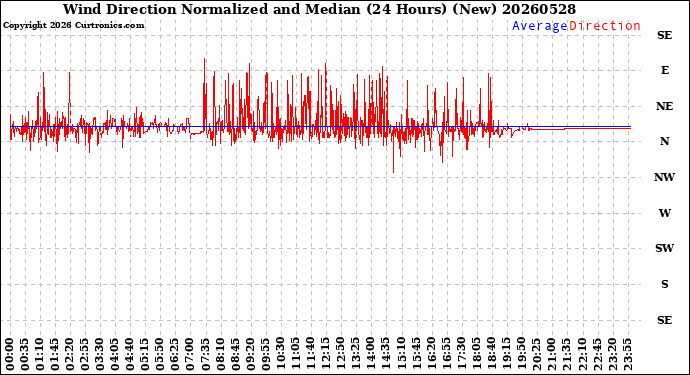
Task: Click the 13:25 time axis label
Action: [x=356, y=354]
